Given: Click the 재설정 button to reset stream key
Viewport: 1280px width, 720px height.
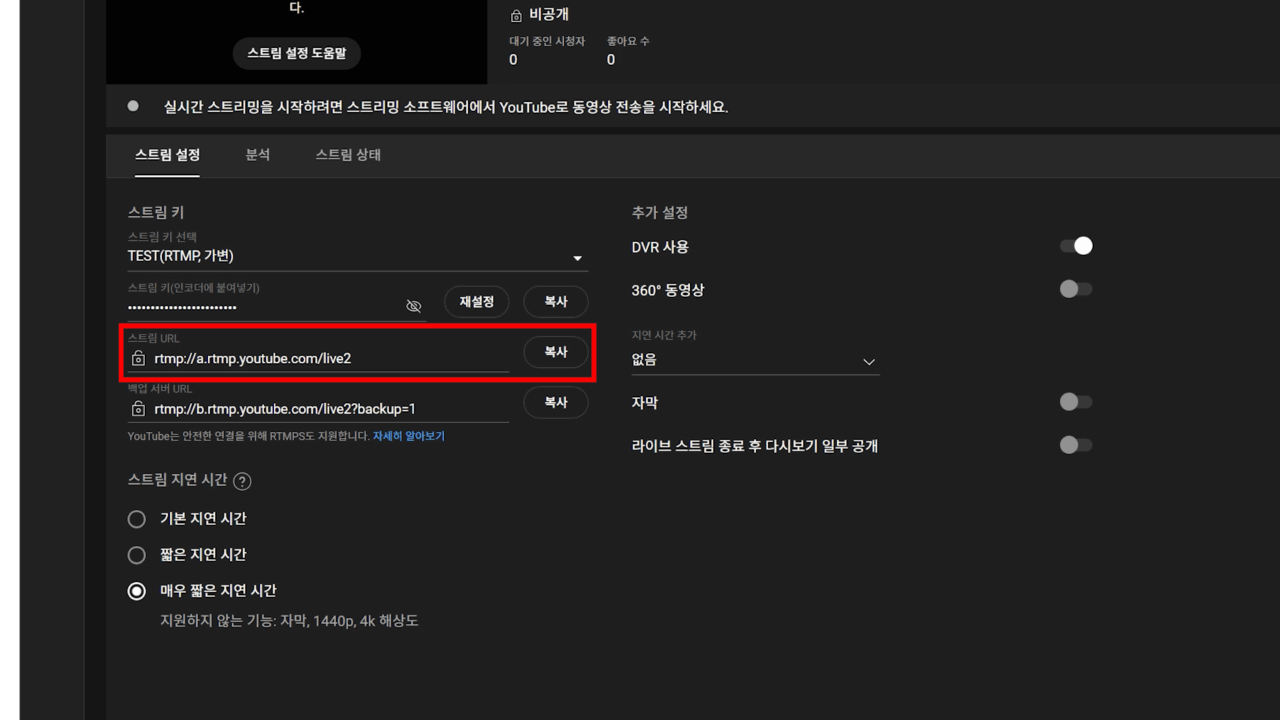Looking at the screenshot, I should [x=476, y=301].
